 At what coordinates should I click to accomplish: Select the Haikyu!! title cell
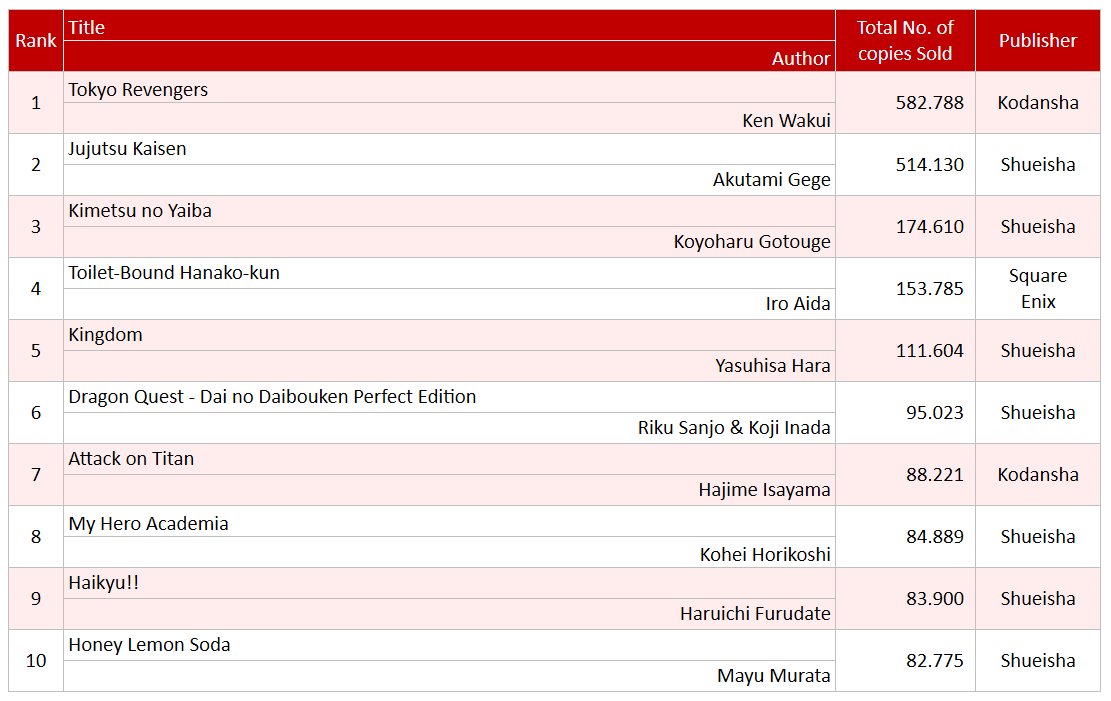[x=449, y=583]
